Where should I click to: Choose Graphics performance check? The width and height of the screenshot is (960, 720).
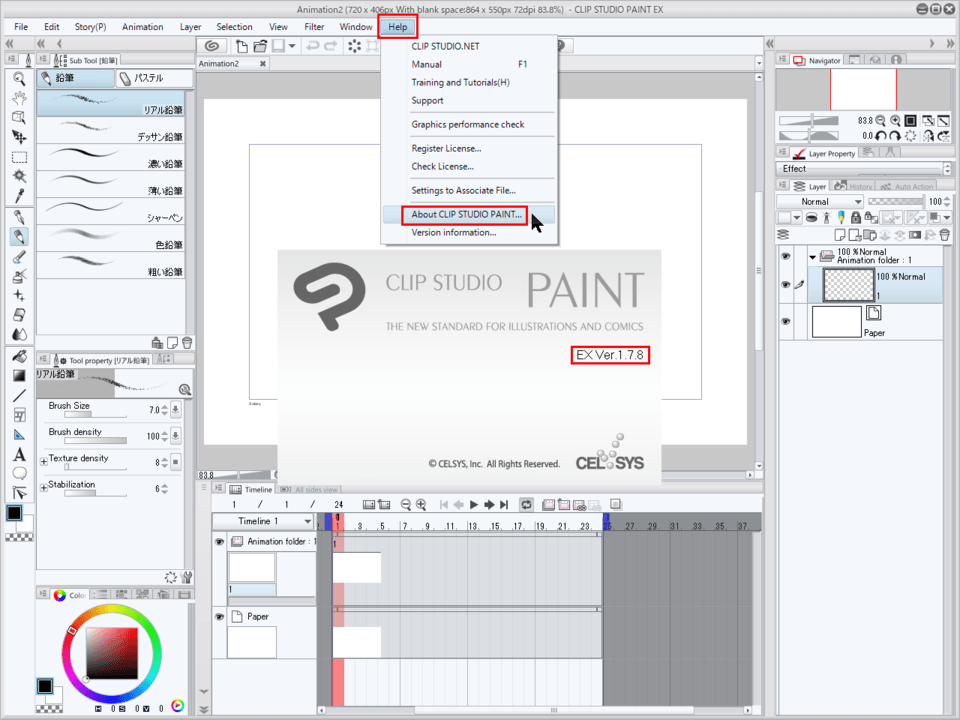[x=468, y=124]
